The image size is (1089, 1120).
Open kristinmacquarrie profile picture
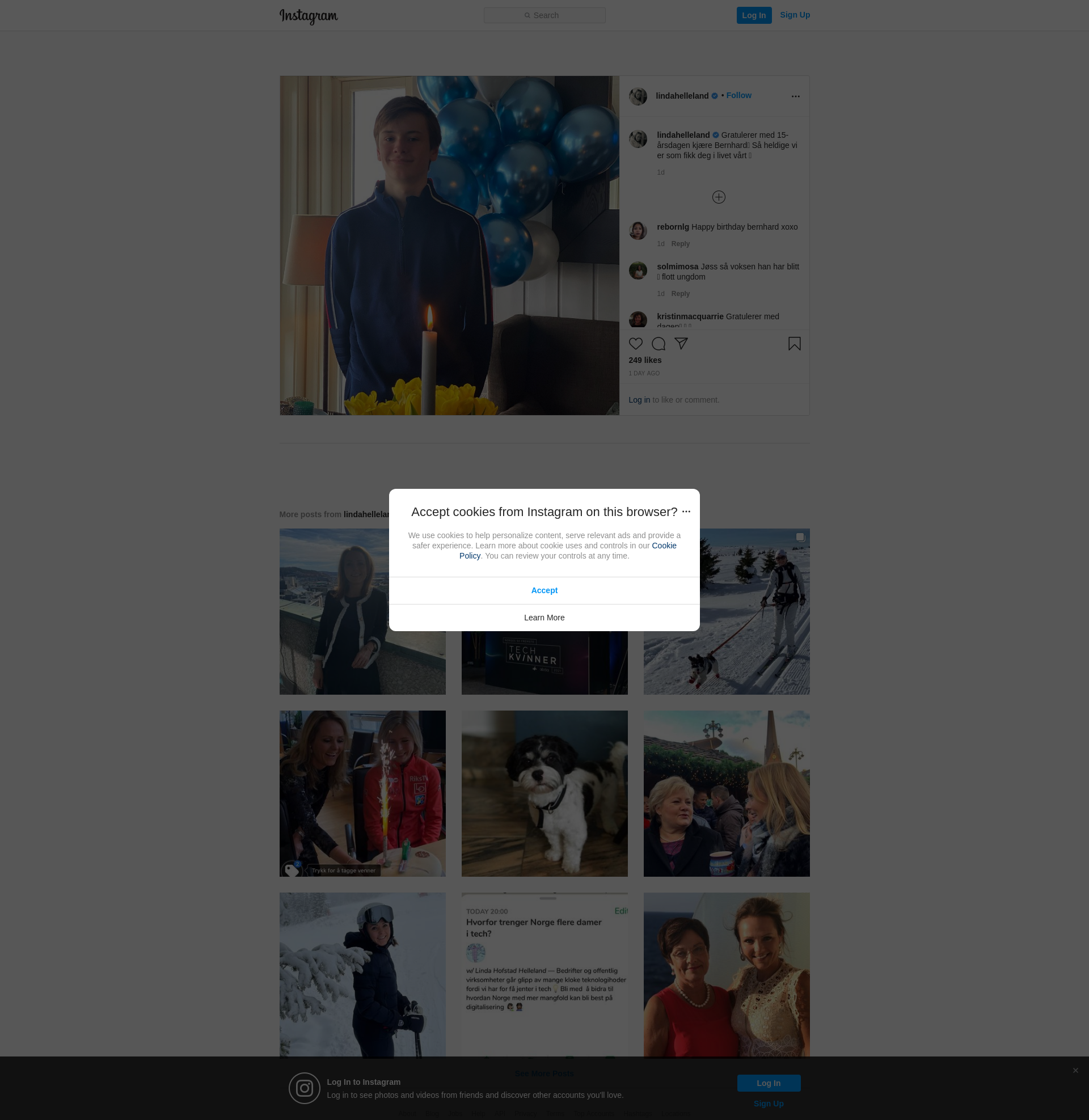(638, 320)
